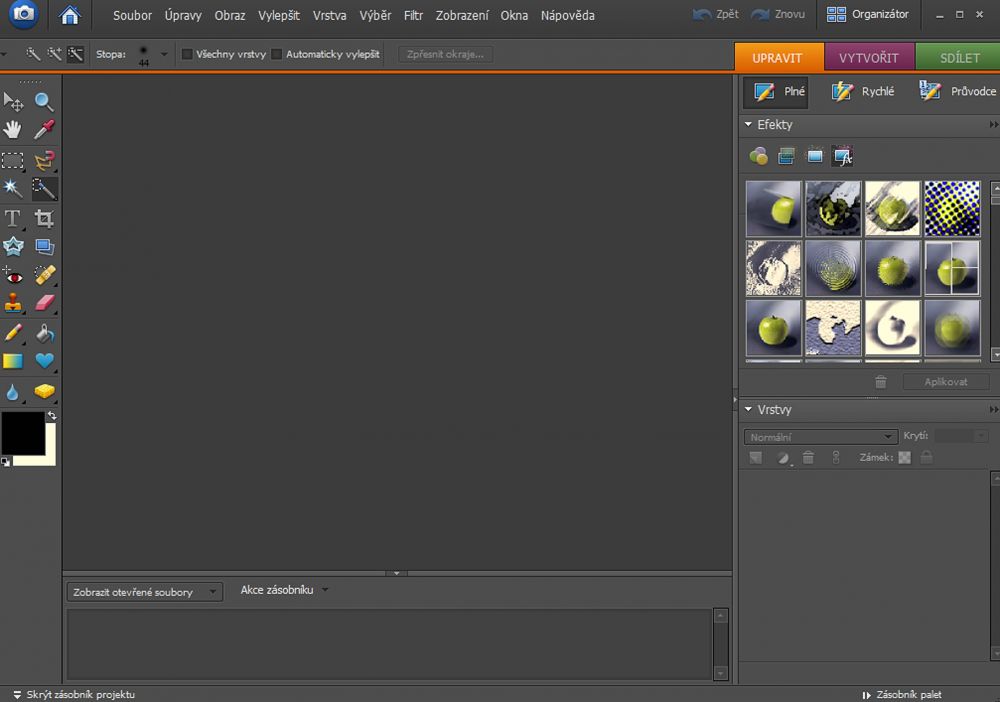Choose the Crop tool
The height and width of the screenshot is (702, 1000).
(x=44, y=218)
